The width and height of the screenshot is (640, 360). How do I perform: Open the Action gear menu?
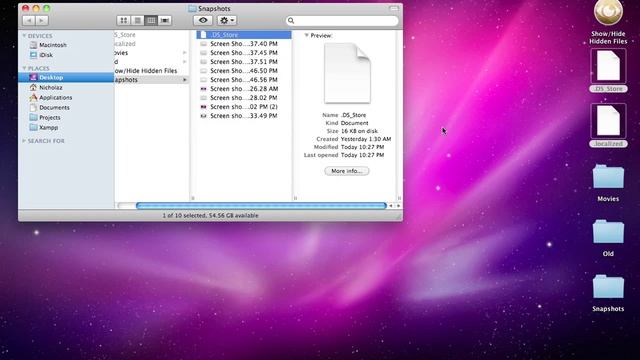pyautogui.click(x=227, y=20)
